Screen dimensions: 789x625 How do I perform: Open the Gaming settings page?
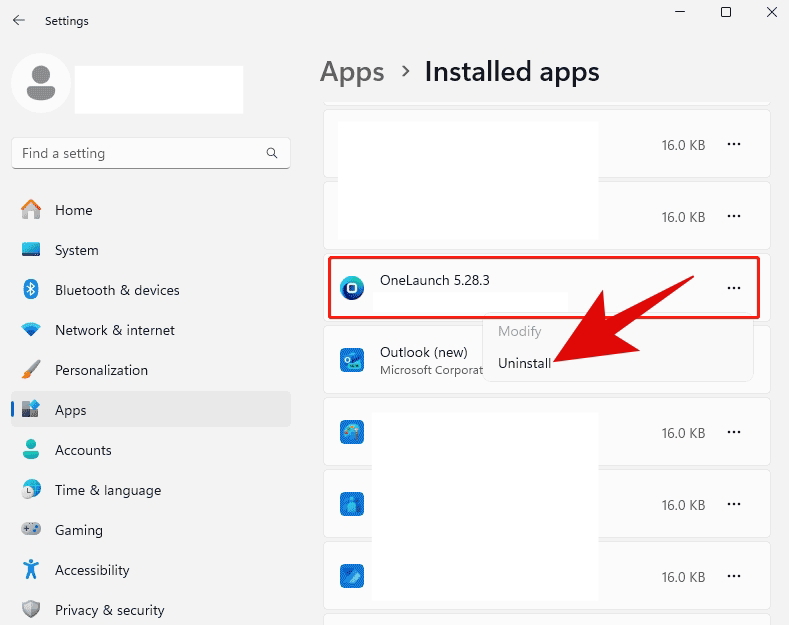click(x=151, y=530)
